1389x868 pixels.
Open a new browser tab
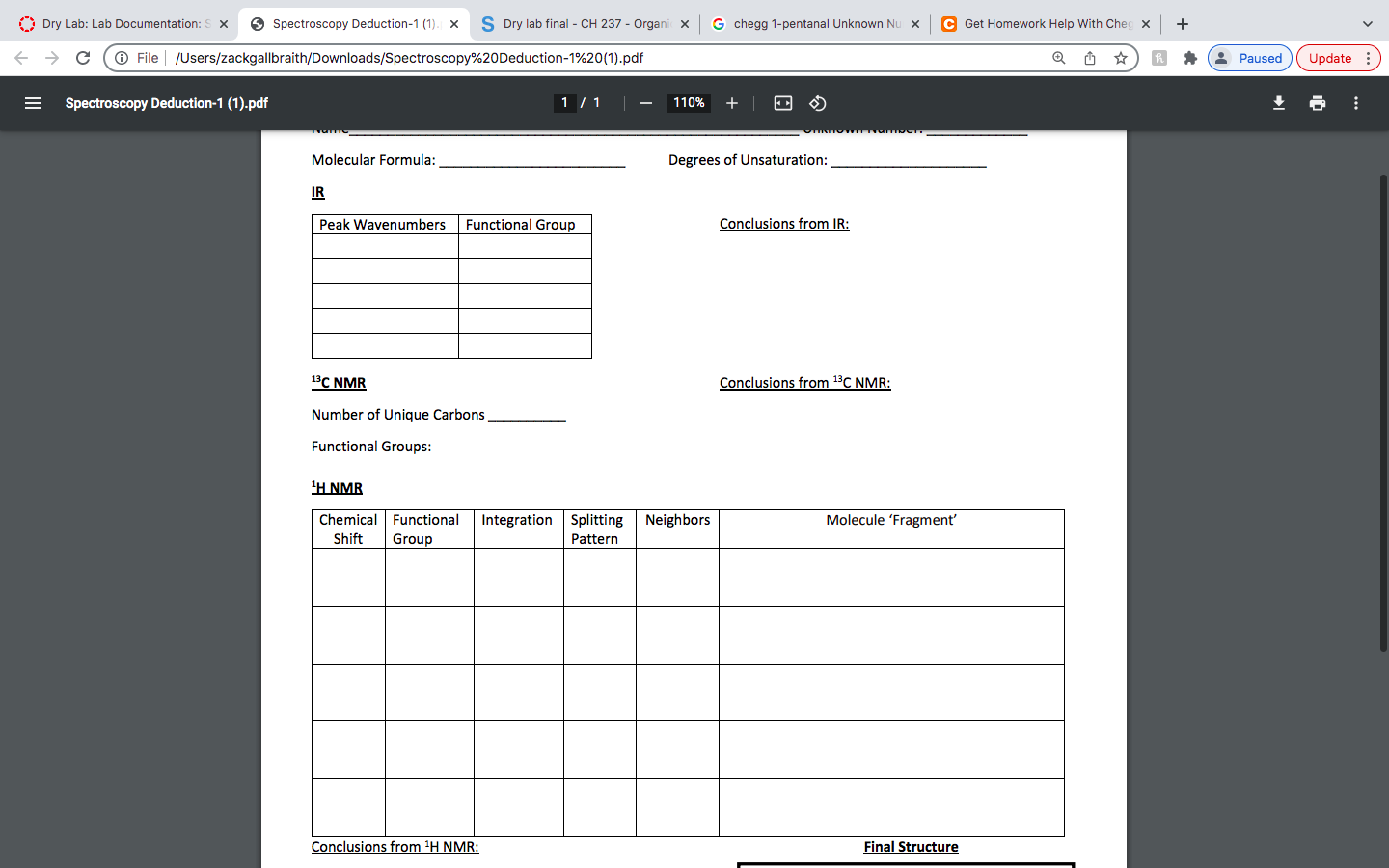tap(1183, 24)
